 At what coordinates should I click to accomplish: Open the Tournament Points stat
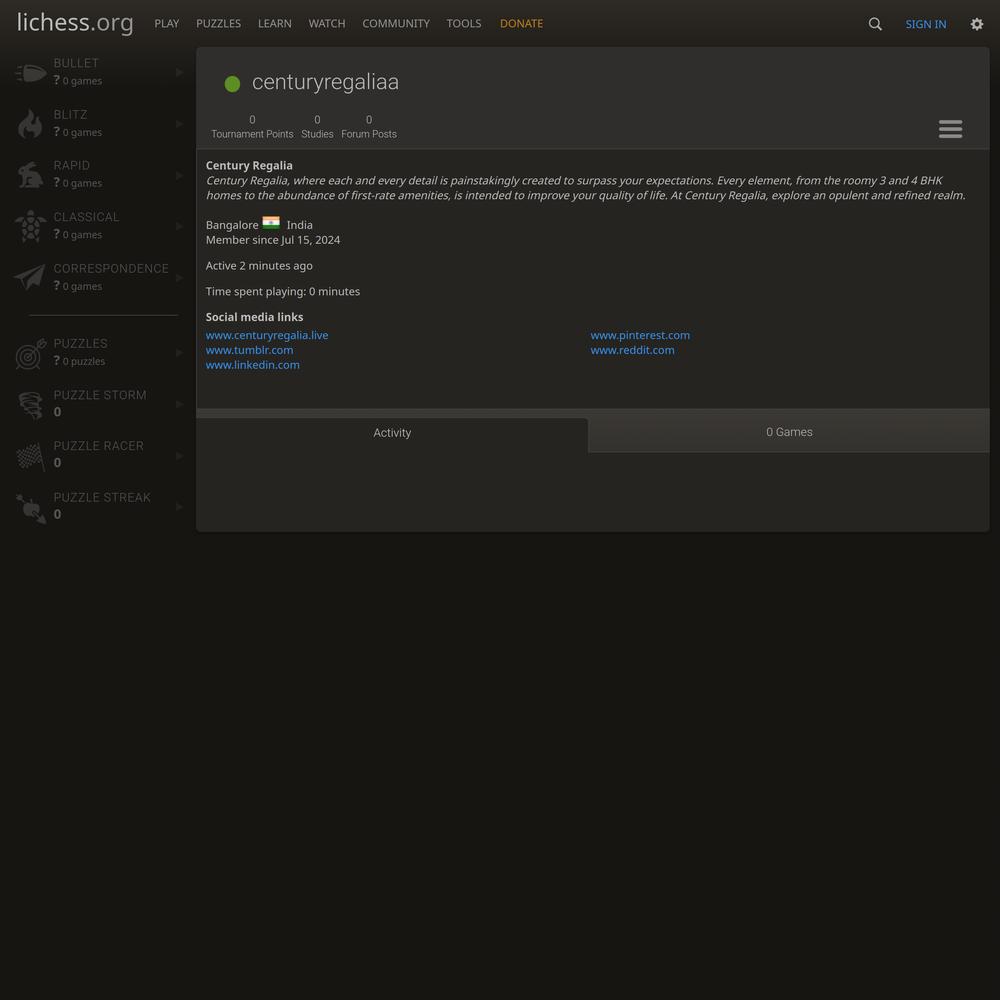(252, 127)
